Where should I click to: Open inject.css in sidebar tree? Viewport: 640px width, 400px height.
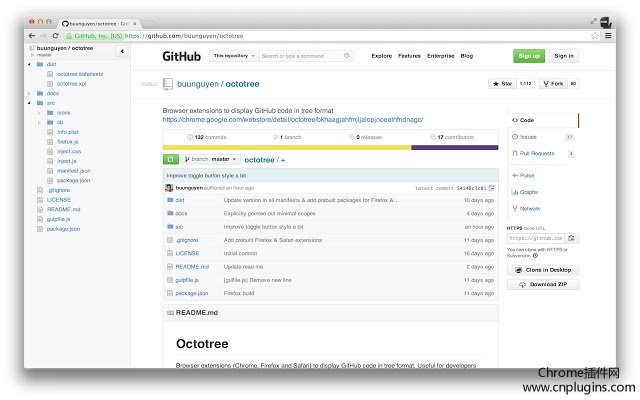pyautogui.click(x=69, y=151)
